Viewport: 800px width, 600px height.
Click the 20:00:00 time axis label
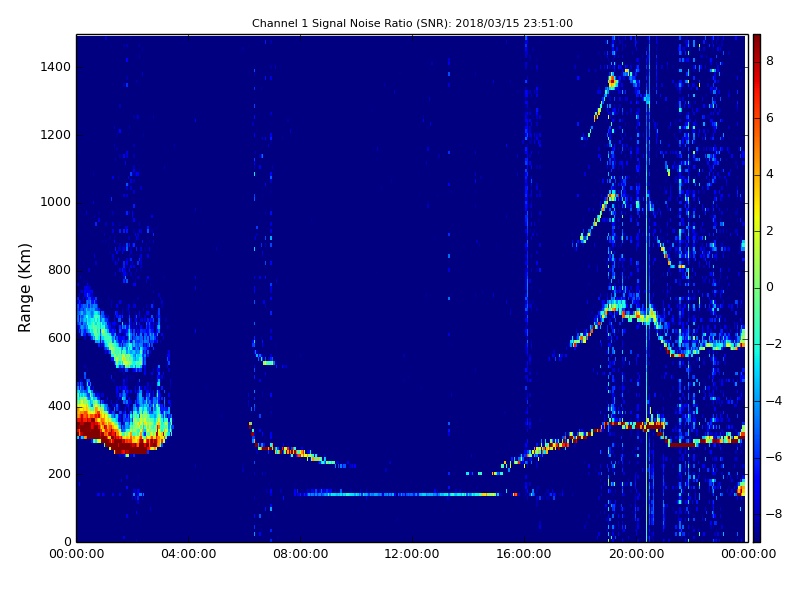click(x=636, y=554)
